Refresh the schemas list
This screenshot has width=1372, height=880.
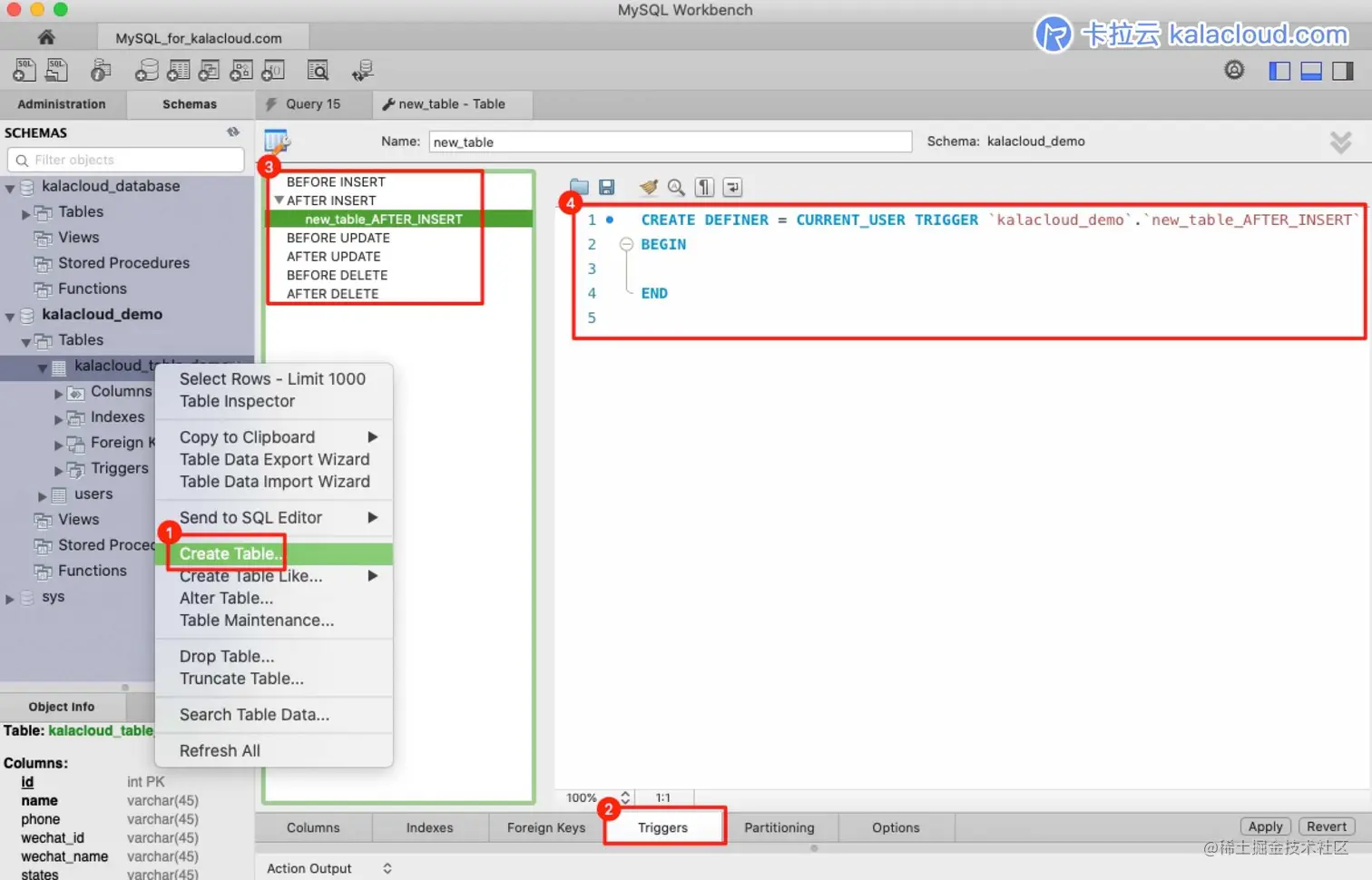(x=233, y=132)
